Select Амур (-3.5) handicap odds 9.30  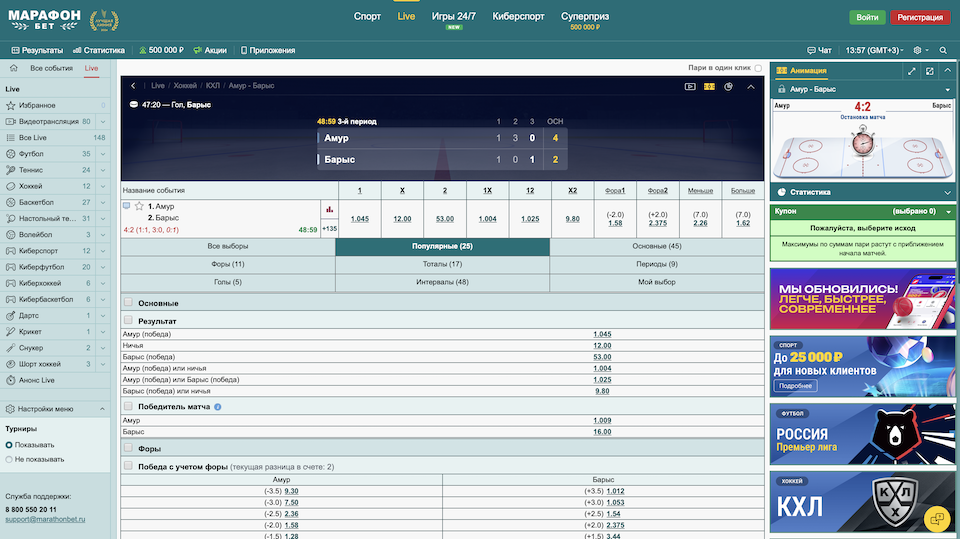291,491
